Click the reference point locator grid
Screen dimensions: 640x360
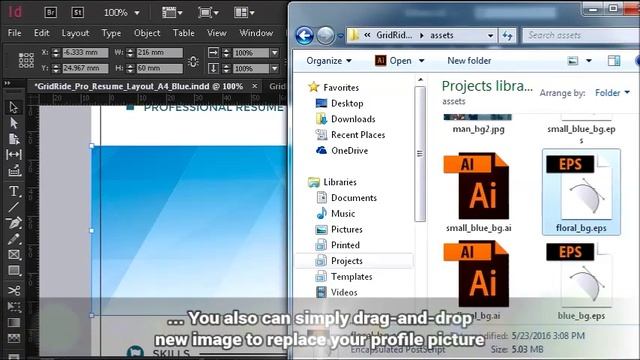pos(26,60)
